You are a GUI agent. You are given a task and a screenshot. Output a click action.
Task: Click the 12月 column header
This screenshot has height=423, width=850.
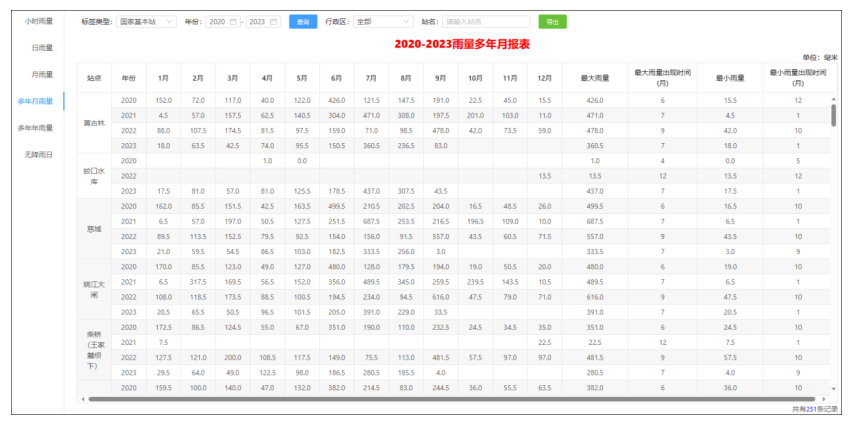pos(545,78)
